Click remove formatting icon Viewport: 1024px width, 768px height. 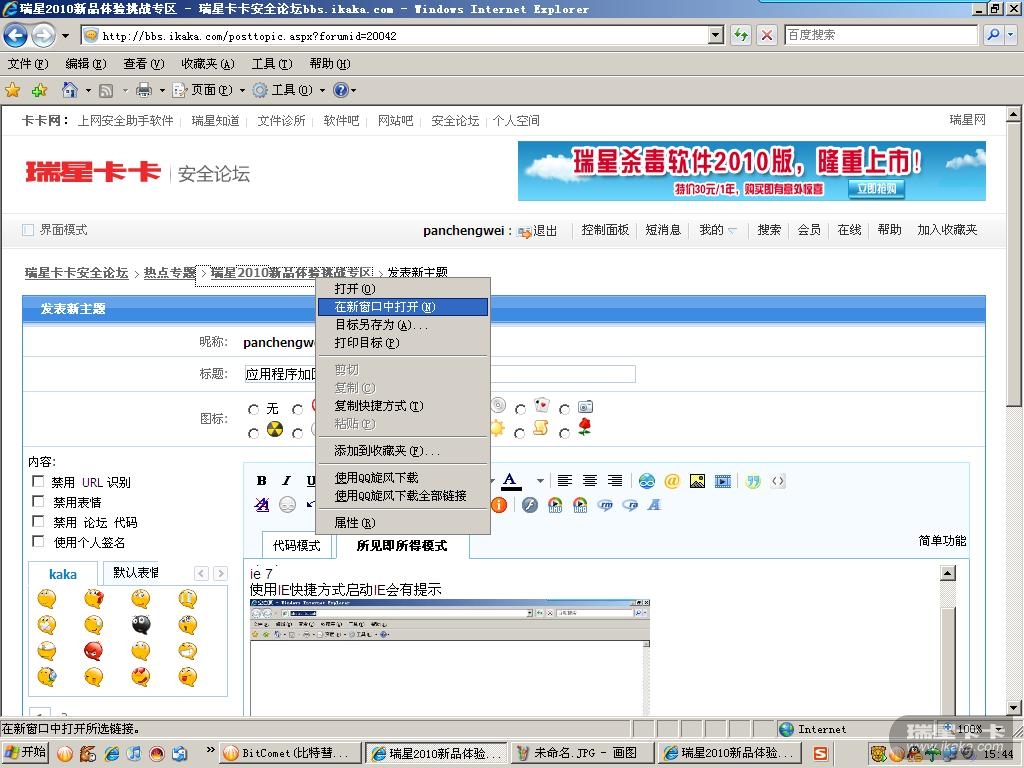point(262,505)
